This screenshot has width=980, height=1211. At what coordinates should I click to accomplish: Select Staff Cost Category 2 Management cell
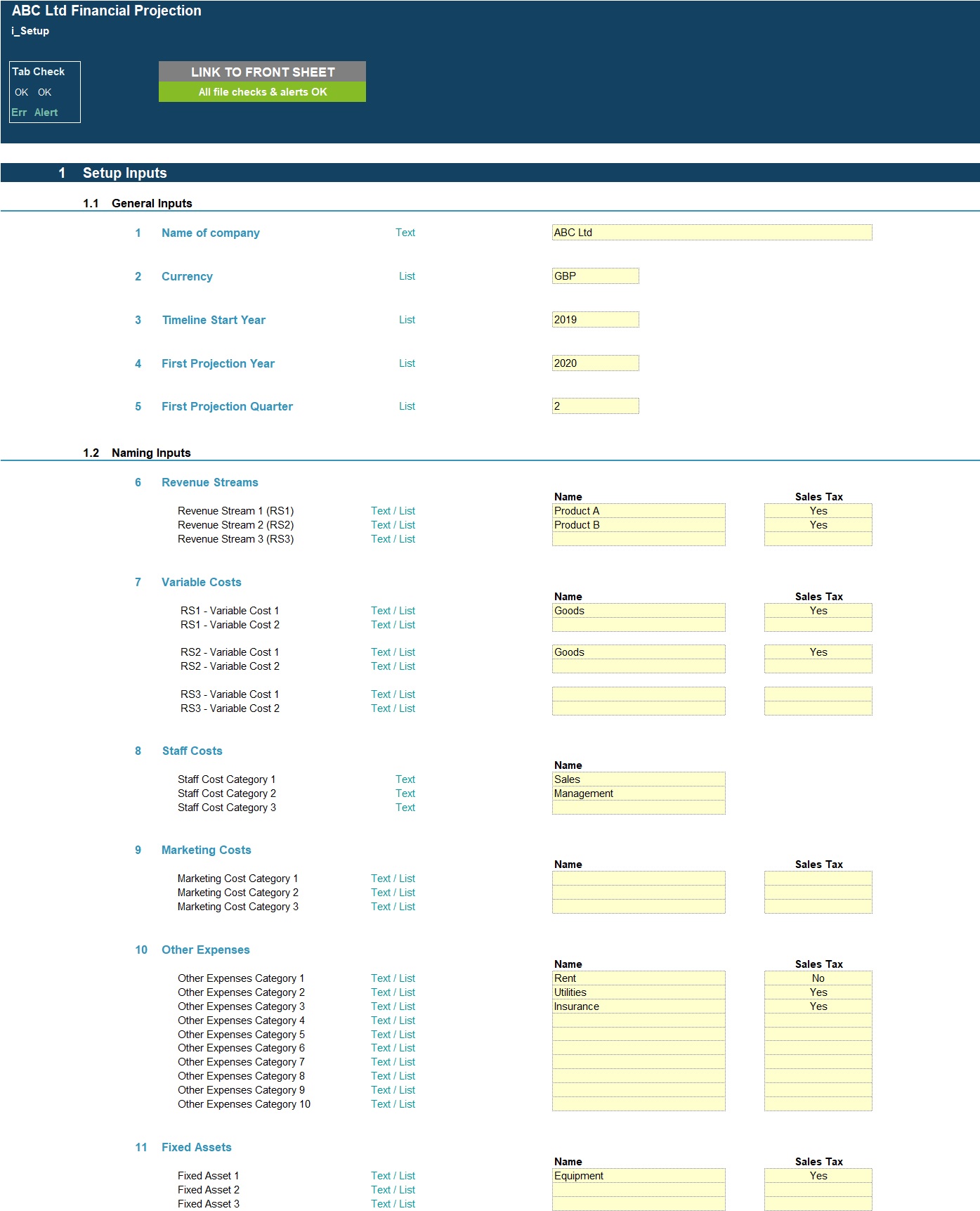tap(638, 794)
